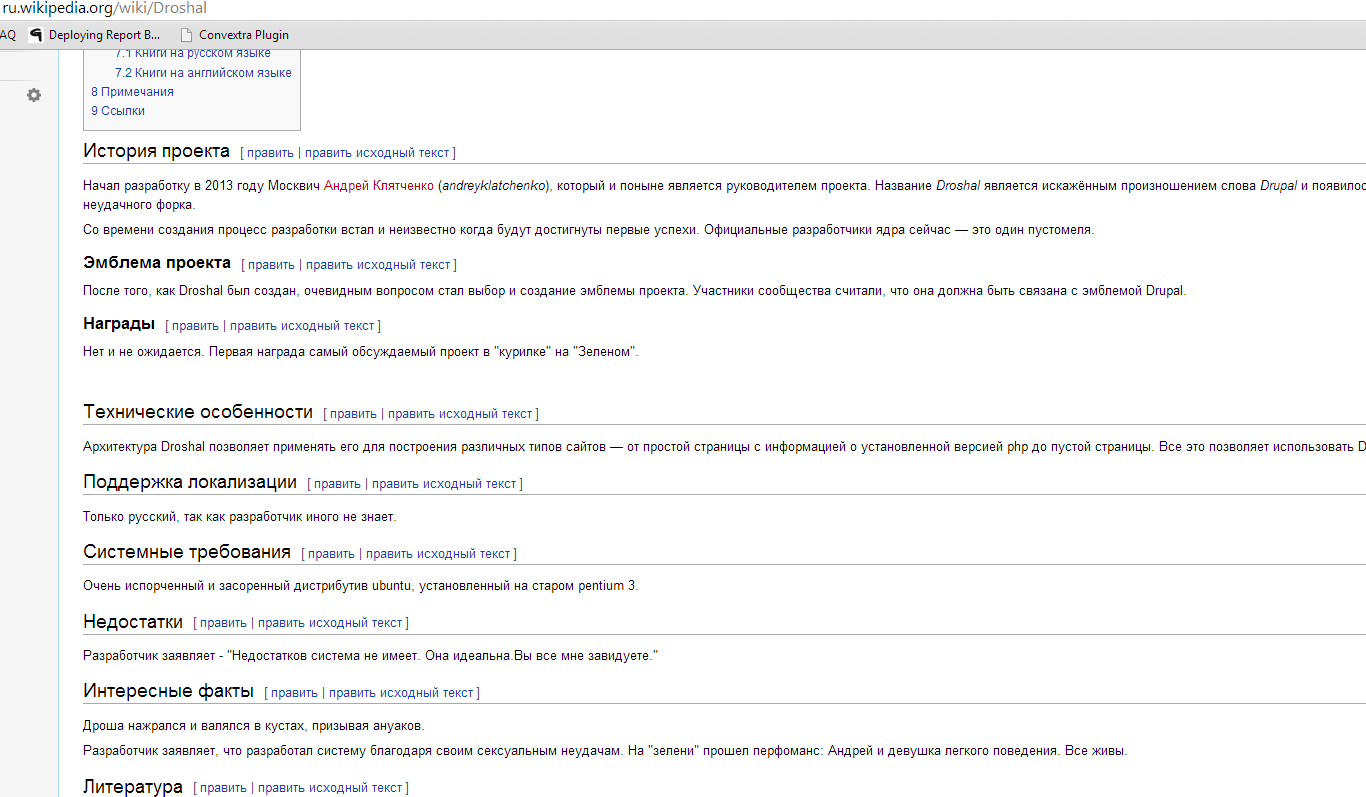Click править исходный текст for Эмблема проекта
1366x797 pixels.
pyautogui.click(x=378, y=265)
